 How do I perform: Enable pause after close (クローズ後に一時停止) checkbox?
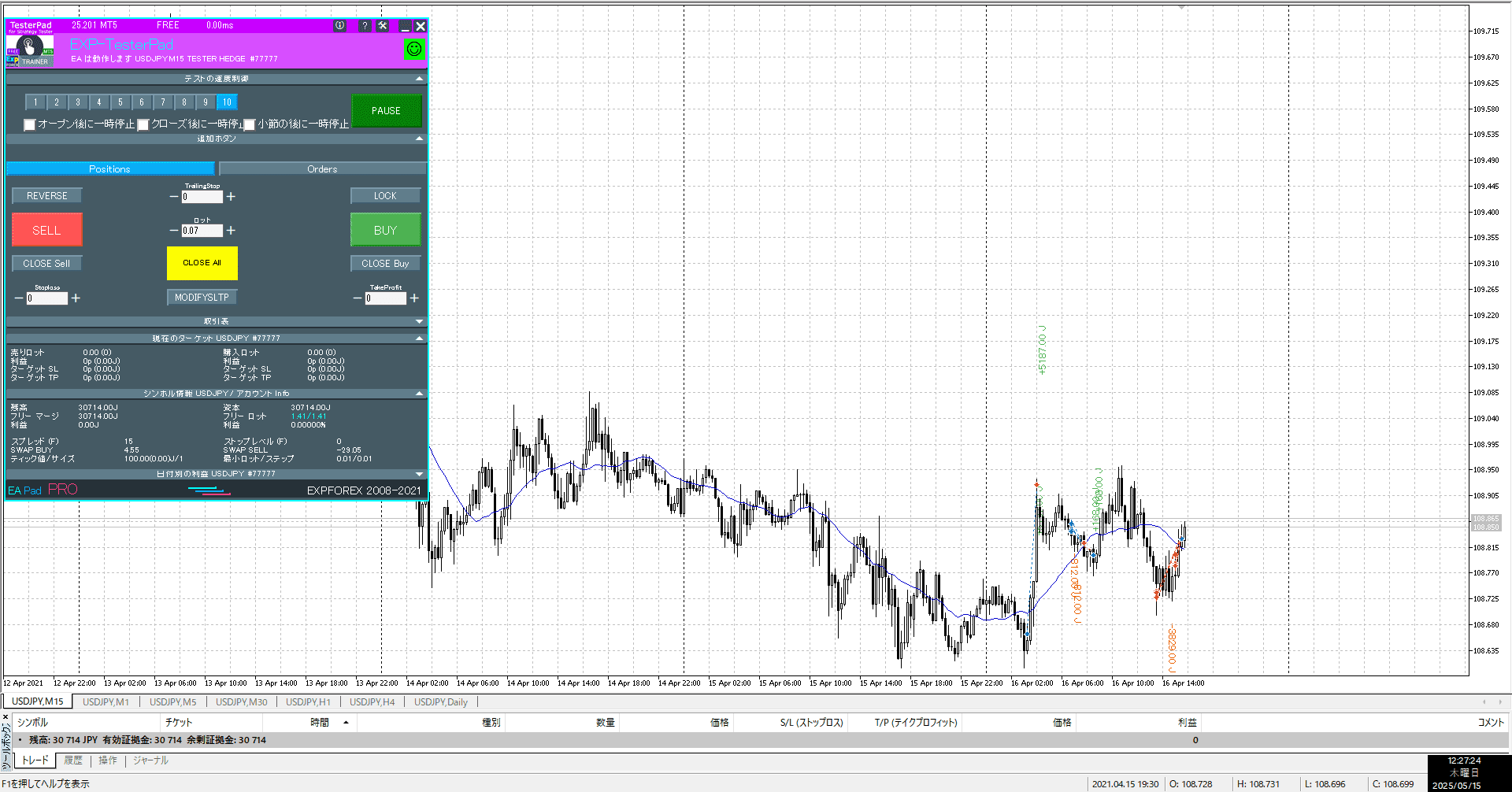tap(143, 124)
